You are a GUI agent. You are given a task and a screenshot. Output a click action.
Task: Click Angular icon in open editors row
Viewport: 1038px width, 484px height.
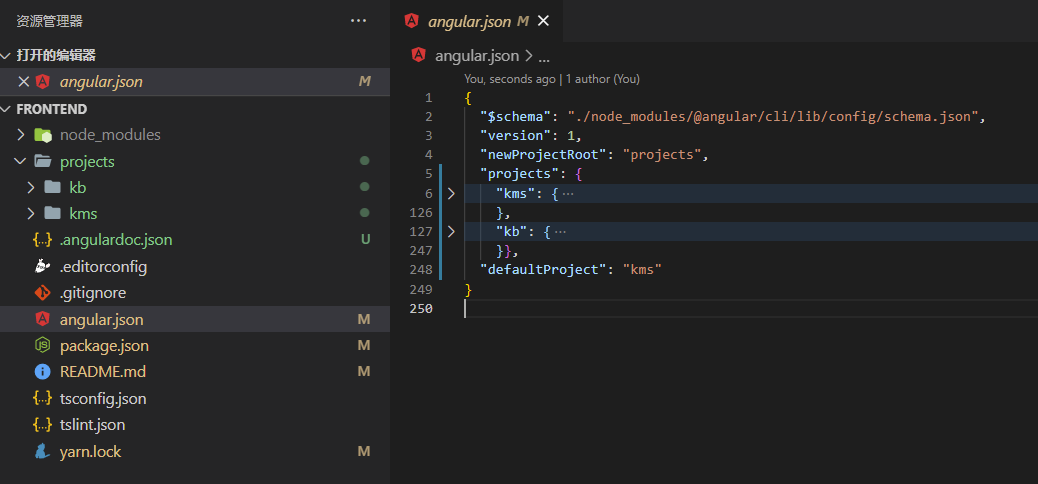pos(42,81)
